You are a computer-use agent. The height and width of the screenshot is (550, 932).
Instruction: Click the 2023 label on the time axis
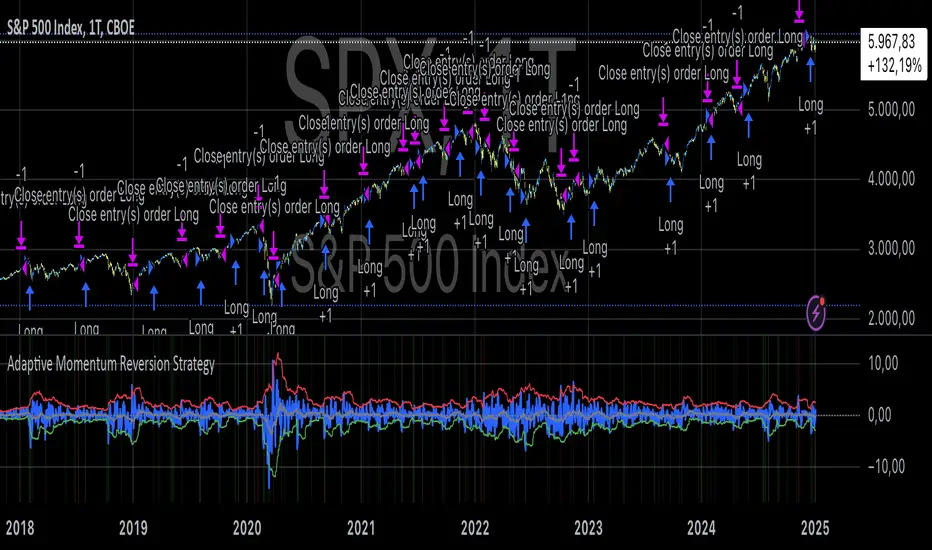[588, 528]
